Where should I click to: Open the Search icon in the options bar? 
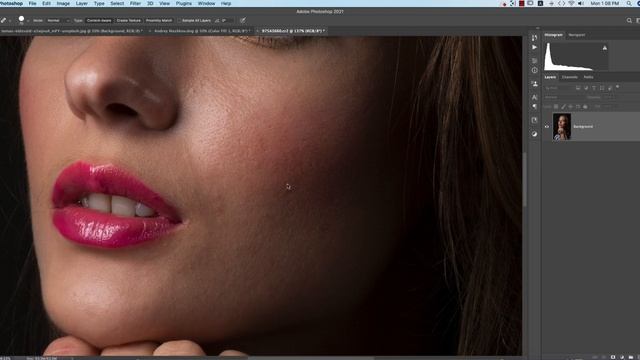[629, 20]
